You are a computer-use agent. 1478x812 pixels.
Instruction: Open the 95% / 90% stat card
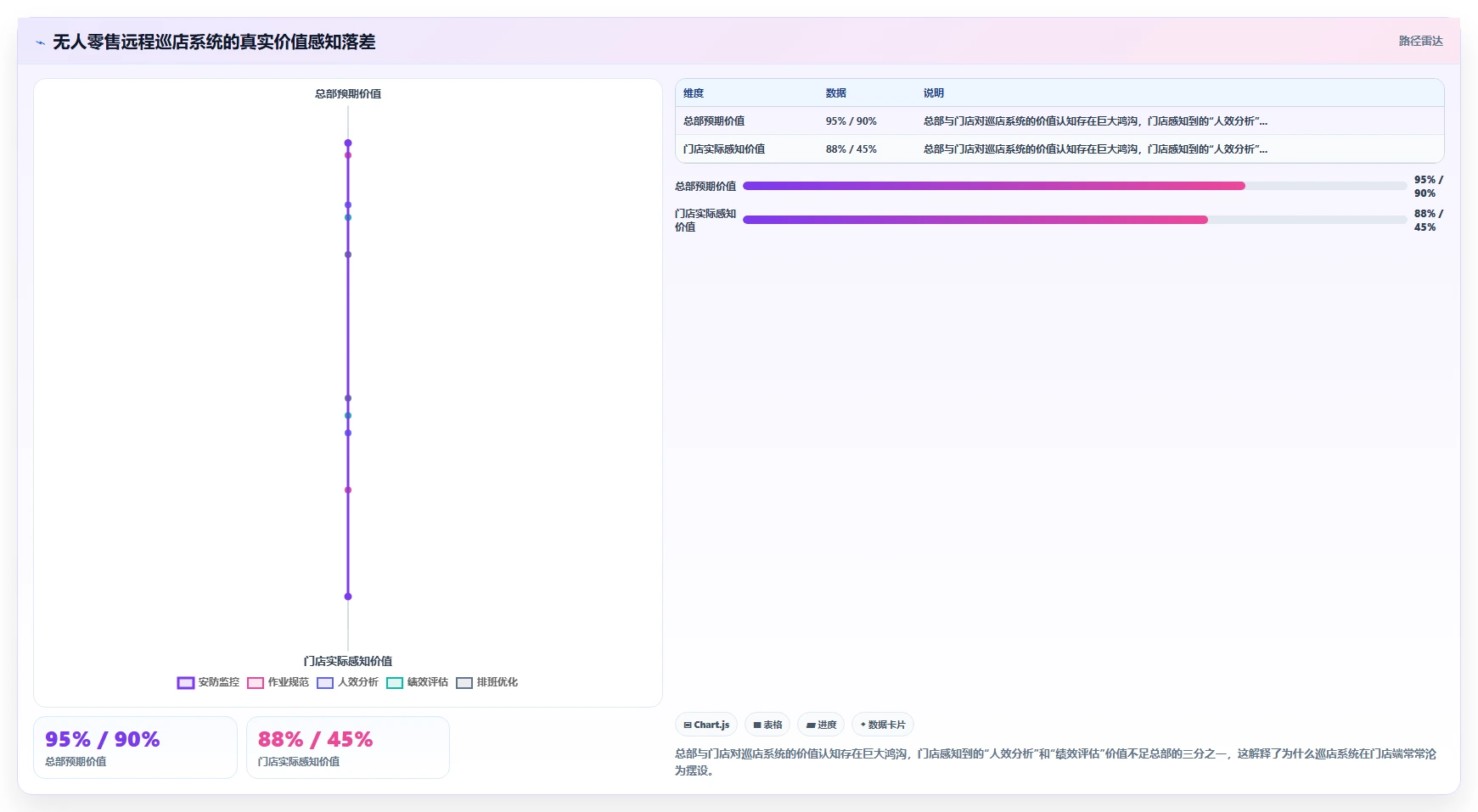point(135,748)
